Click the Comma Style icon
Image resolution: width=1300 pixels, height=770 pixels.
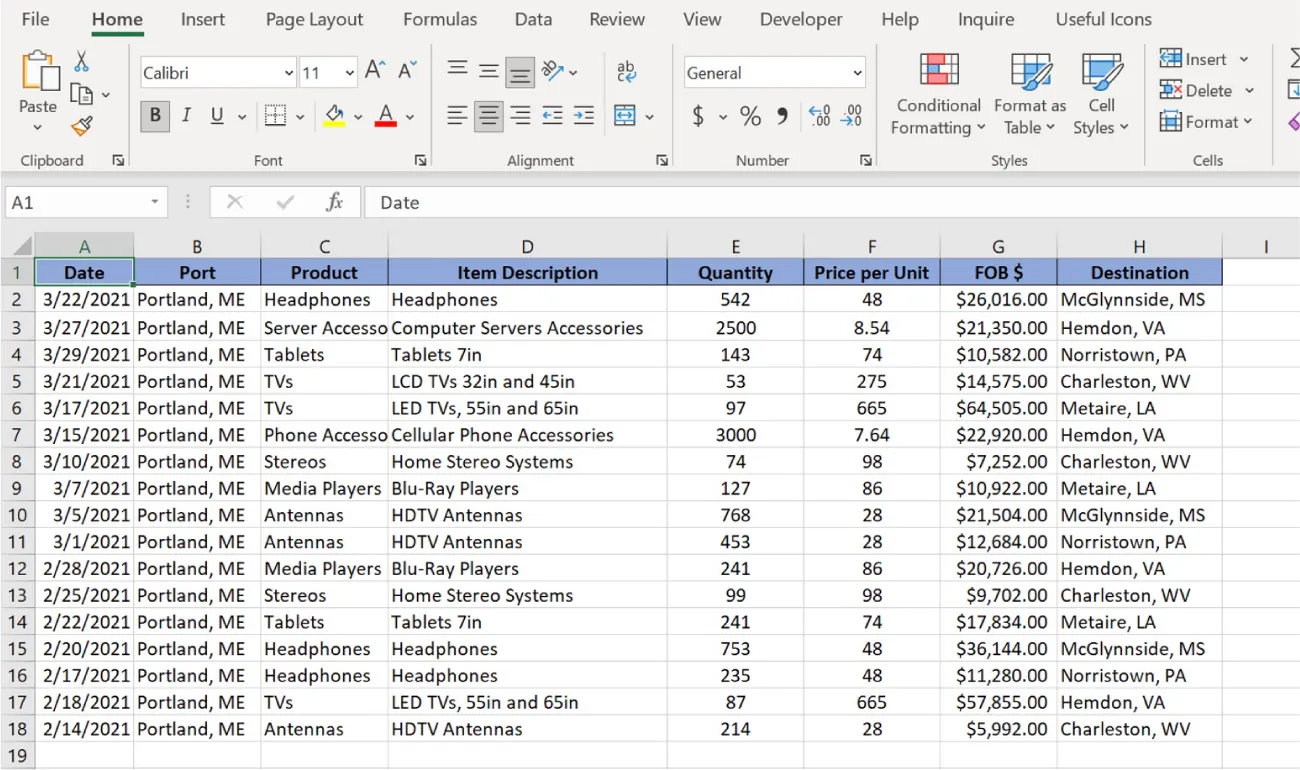point(782,116)
